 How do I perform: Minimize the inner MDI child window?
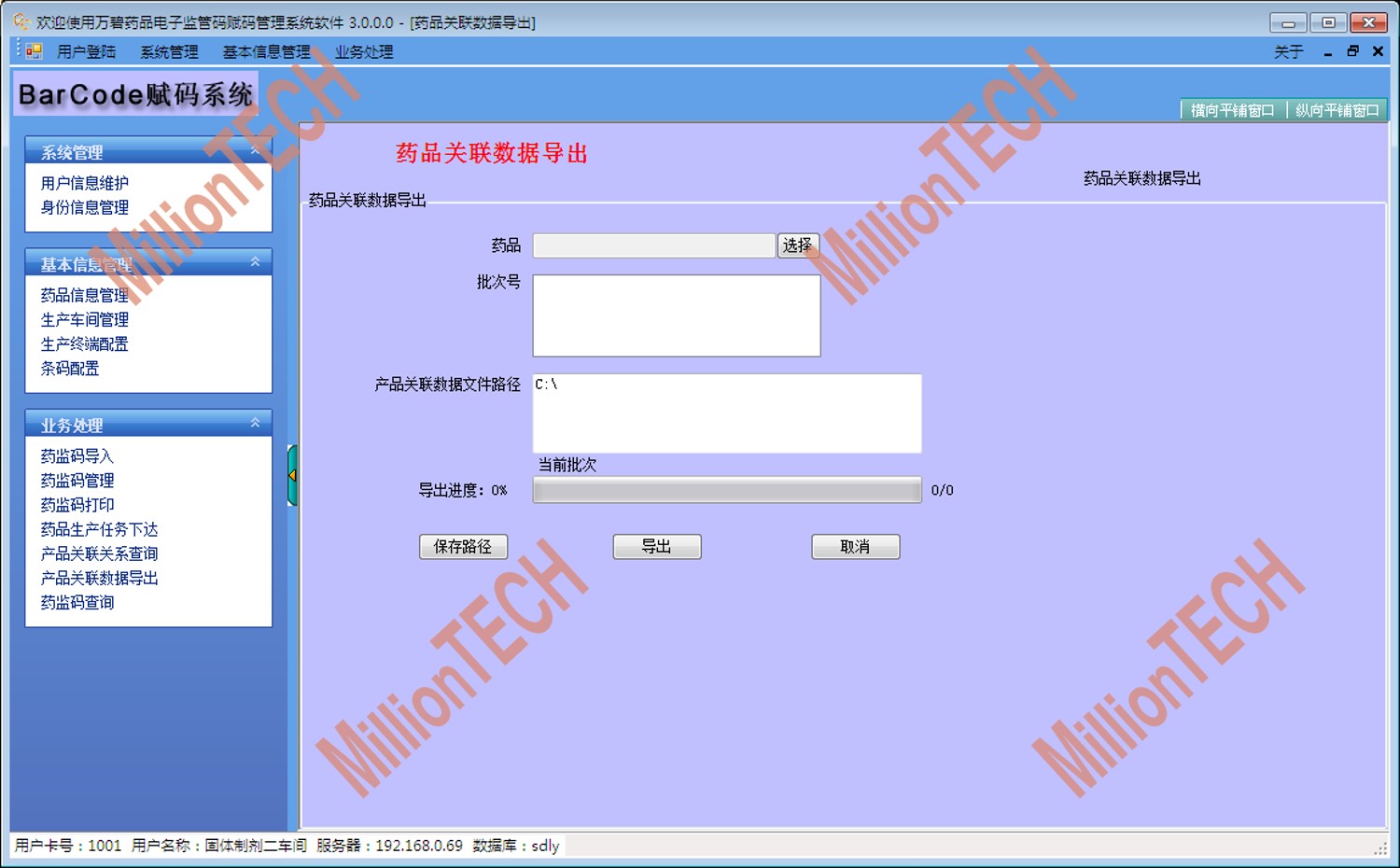pos(1327,52)
